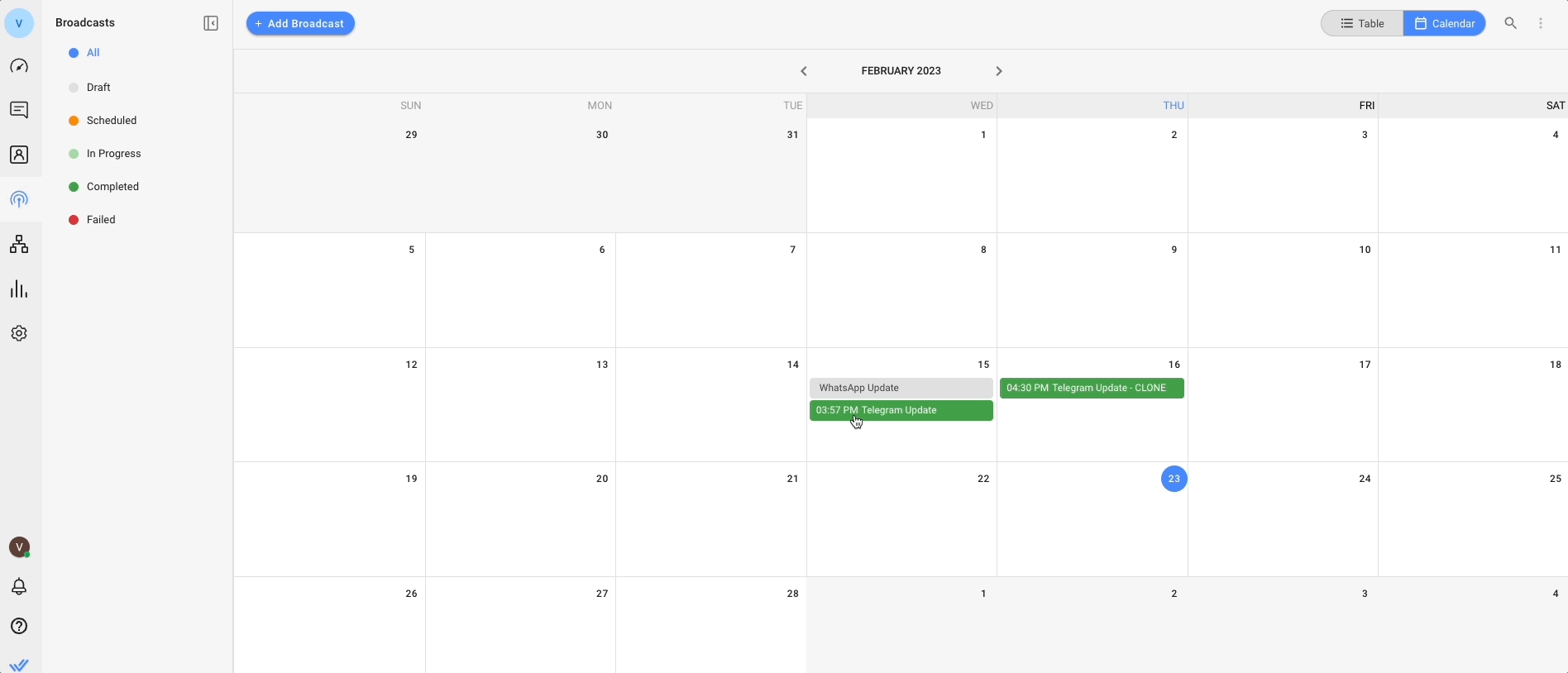
Task: Click the search magnifier icon
Action: click(1511, 24)
